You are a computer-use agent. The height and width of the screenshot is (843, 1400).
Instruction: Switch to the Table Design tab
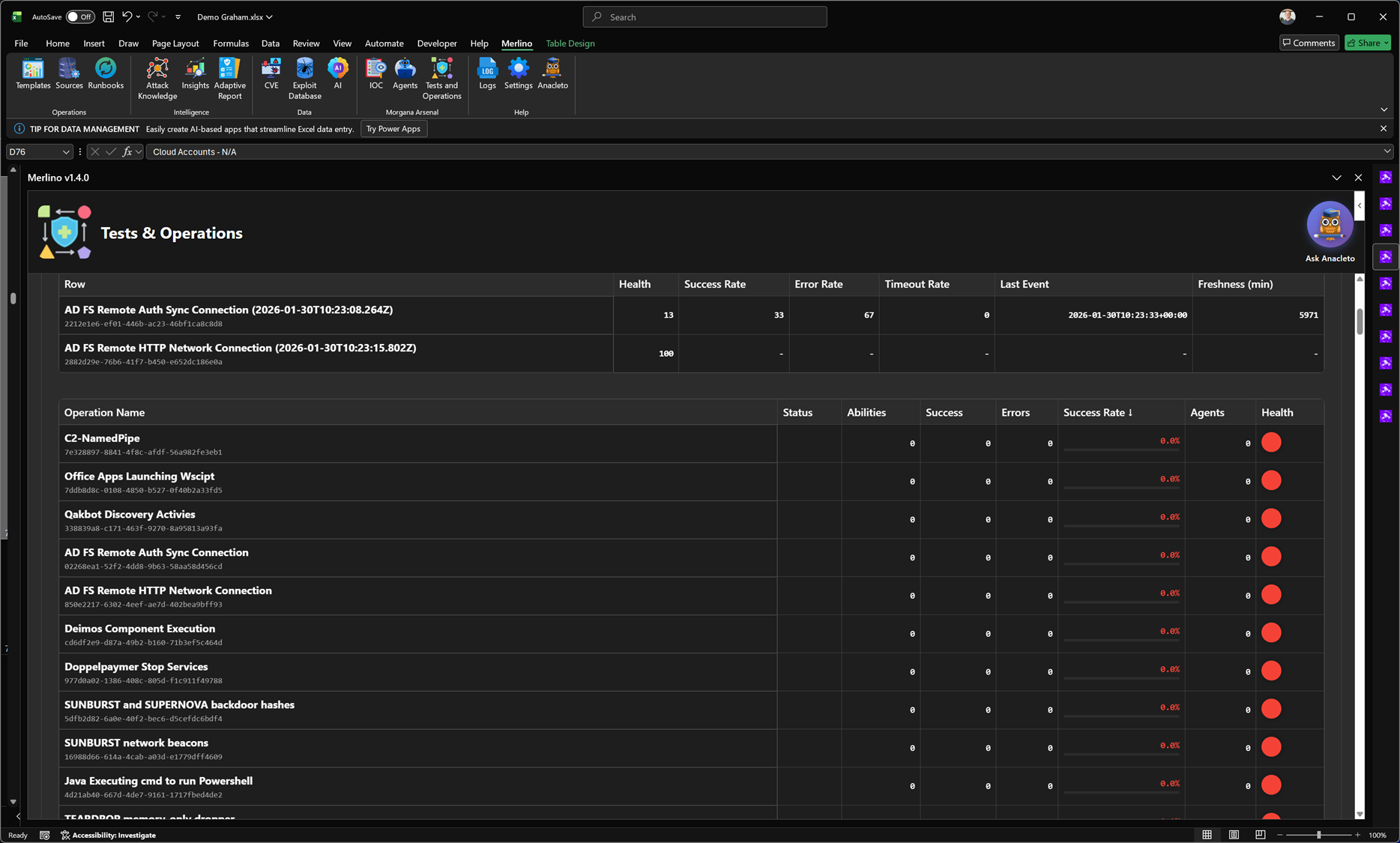click(x=570, y=43)
